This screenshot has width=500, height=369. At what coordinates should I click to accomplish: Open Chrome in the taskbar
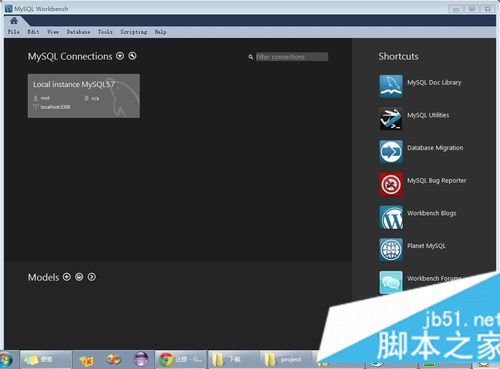pyautogui.click(x=182, y=359)
